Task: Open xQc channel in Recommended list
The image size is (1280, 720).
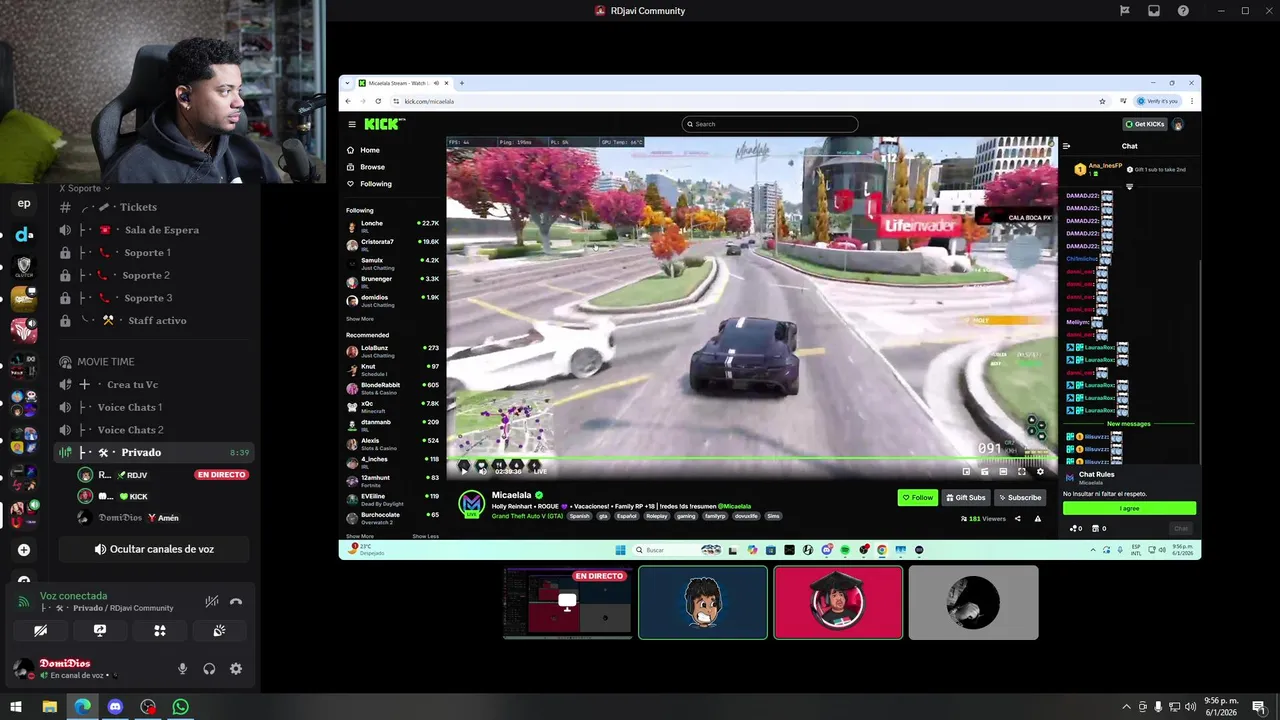Action: (393, 406)
